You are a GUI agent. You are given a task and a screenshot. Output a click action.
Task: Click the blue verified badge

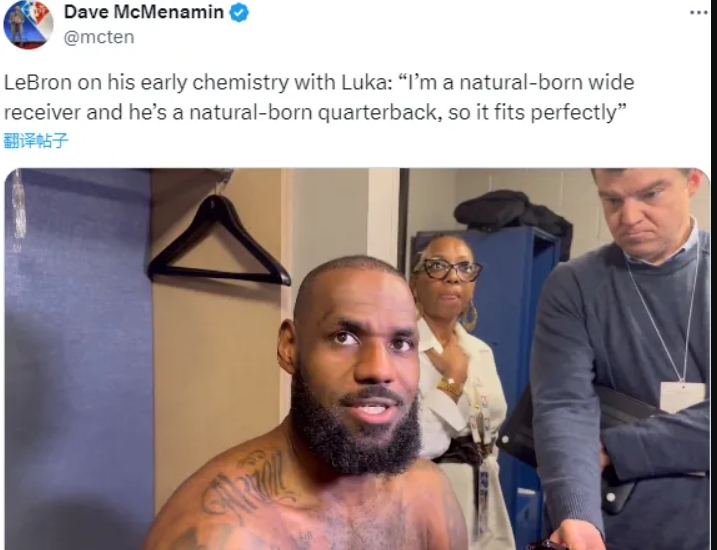pyautogui.click(x=239, y=12)
